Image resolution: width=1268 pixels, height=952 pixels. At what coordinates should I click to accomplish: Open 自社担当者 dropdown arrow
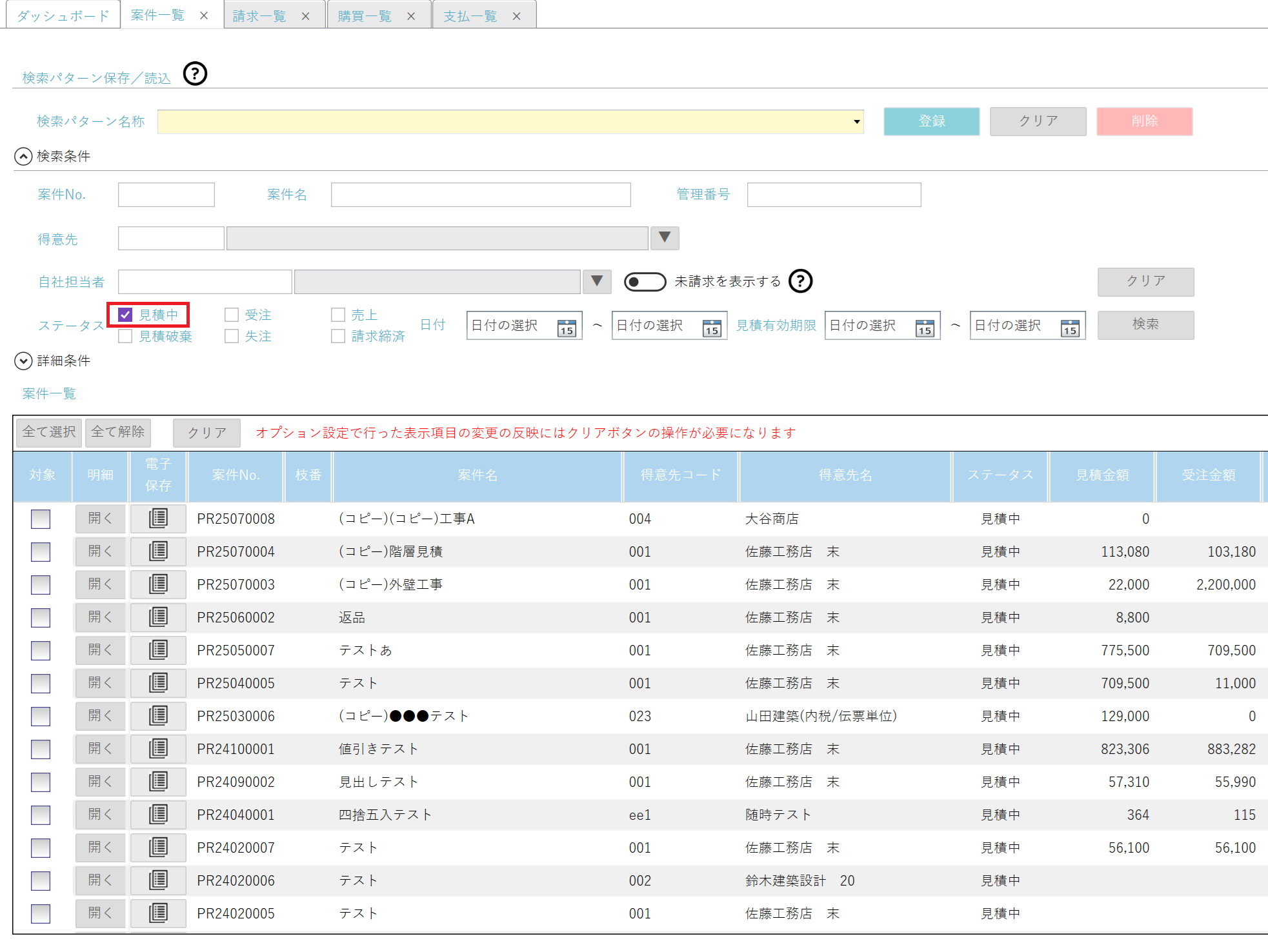point(597,282)
